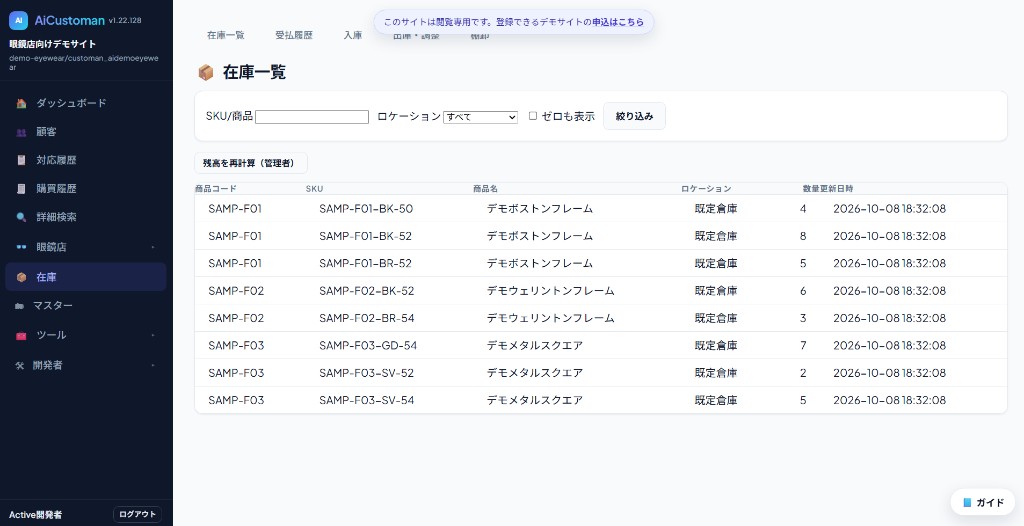Click the timestamp in SAMP-F03-SV-54 row

889,401
